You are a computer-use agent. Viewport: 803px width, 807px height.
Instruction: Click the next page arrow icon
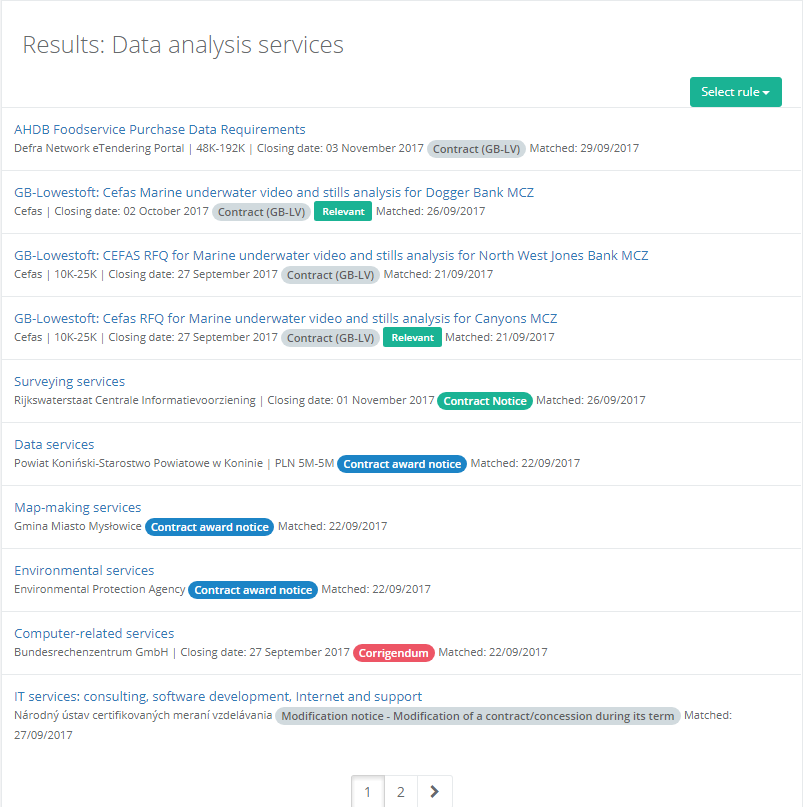434,792
